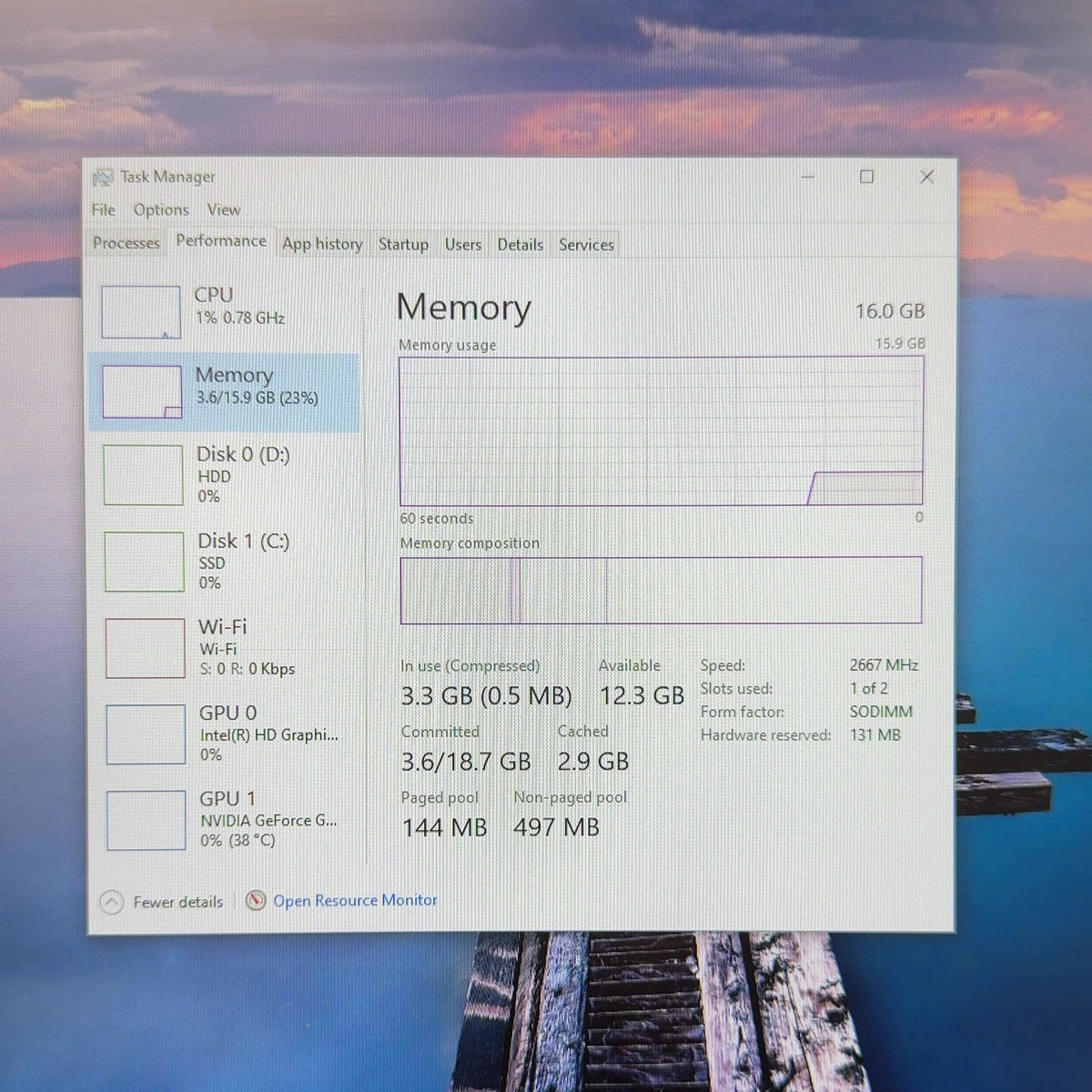Select the Memory mini graph thumbnail
Viewport: 1092px width, 1092px height.
(141, 392)
